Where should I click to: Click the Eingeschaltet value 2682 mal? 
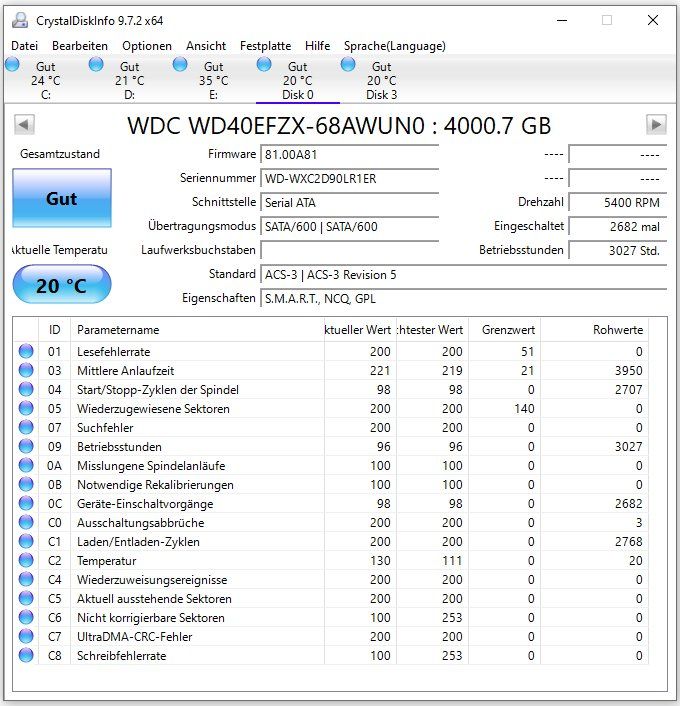[617, 226]
